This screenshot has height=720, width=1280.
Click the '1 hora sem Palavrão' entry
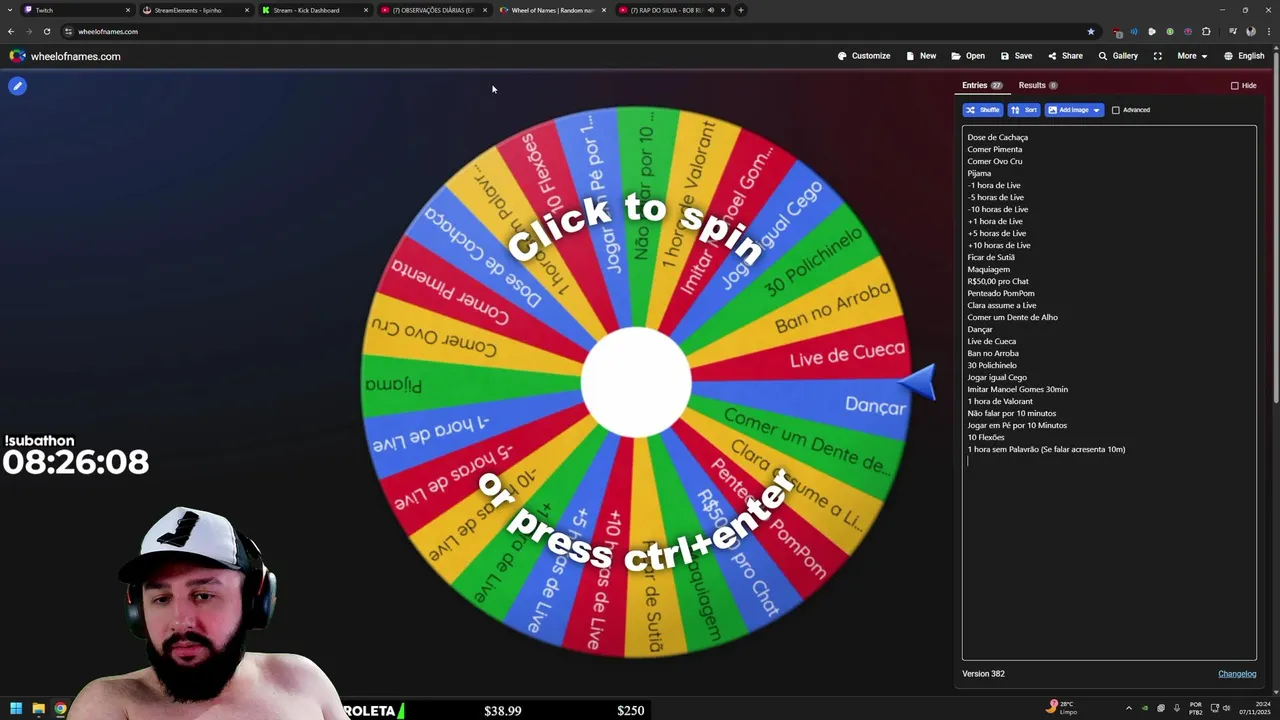click(1046, 449)
